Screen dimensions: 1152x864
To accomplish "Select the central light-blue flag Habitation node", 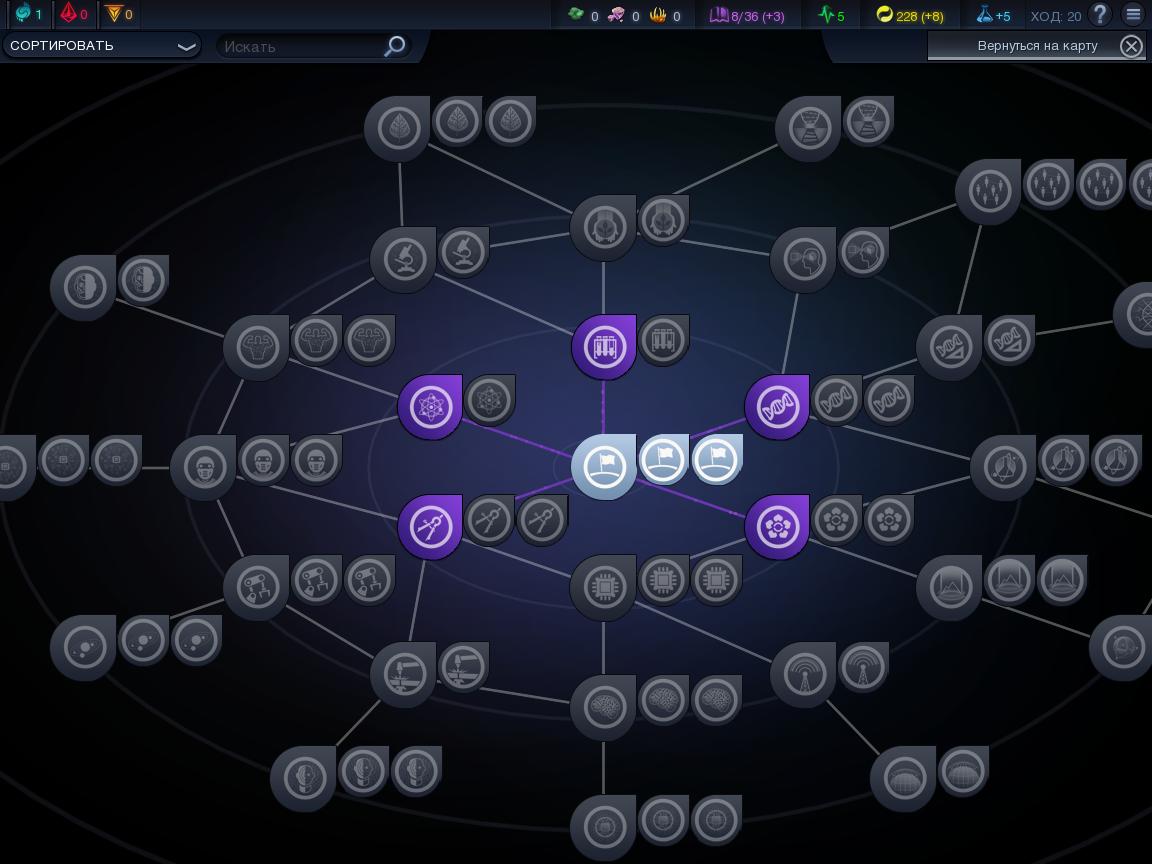I will click(604, 467).
